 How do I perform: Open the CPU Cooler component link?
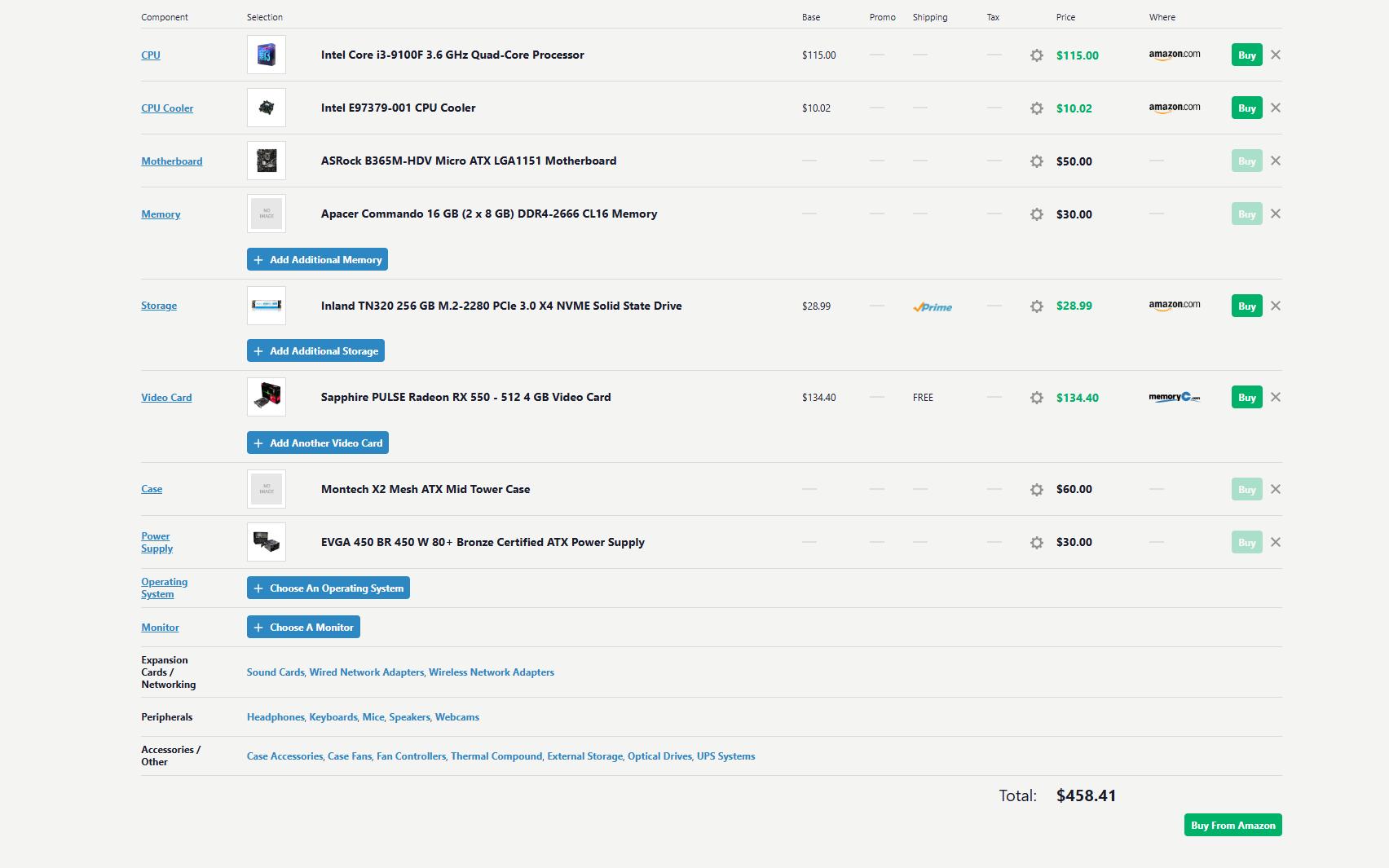[x=167, y=108]
